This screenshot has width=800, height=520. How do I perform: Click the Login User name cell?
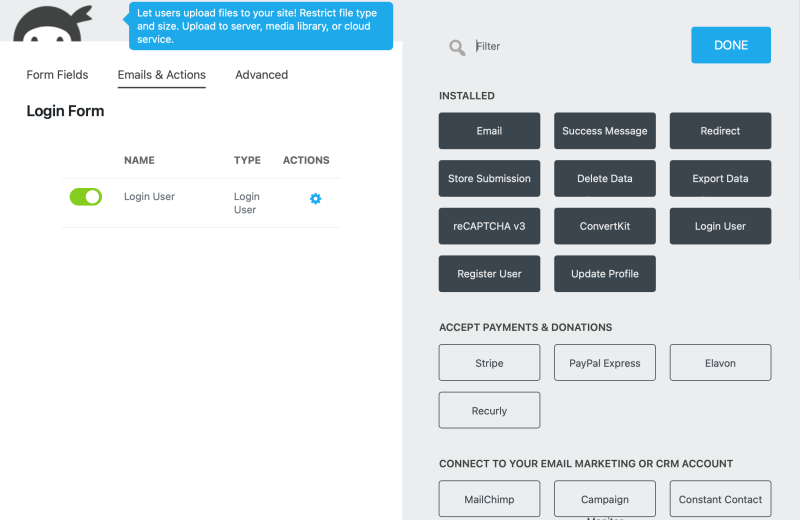[149, 196]
